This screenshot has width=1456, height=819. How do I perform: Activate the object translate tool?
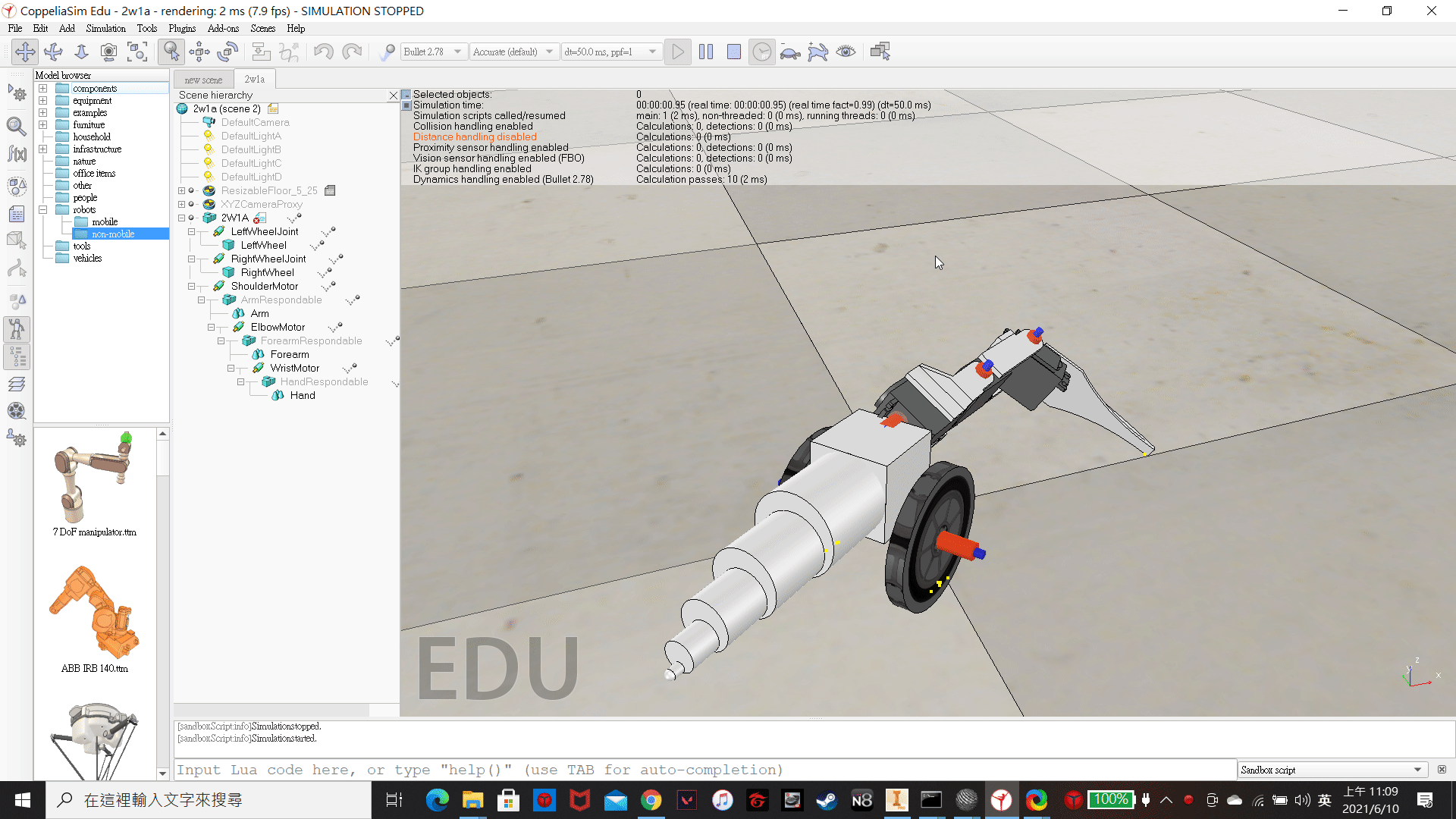click(199, 52)
